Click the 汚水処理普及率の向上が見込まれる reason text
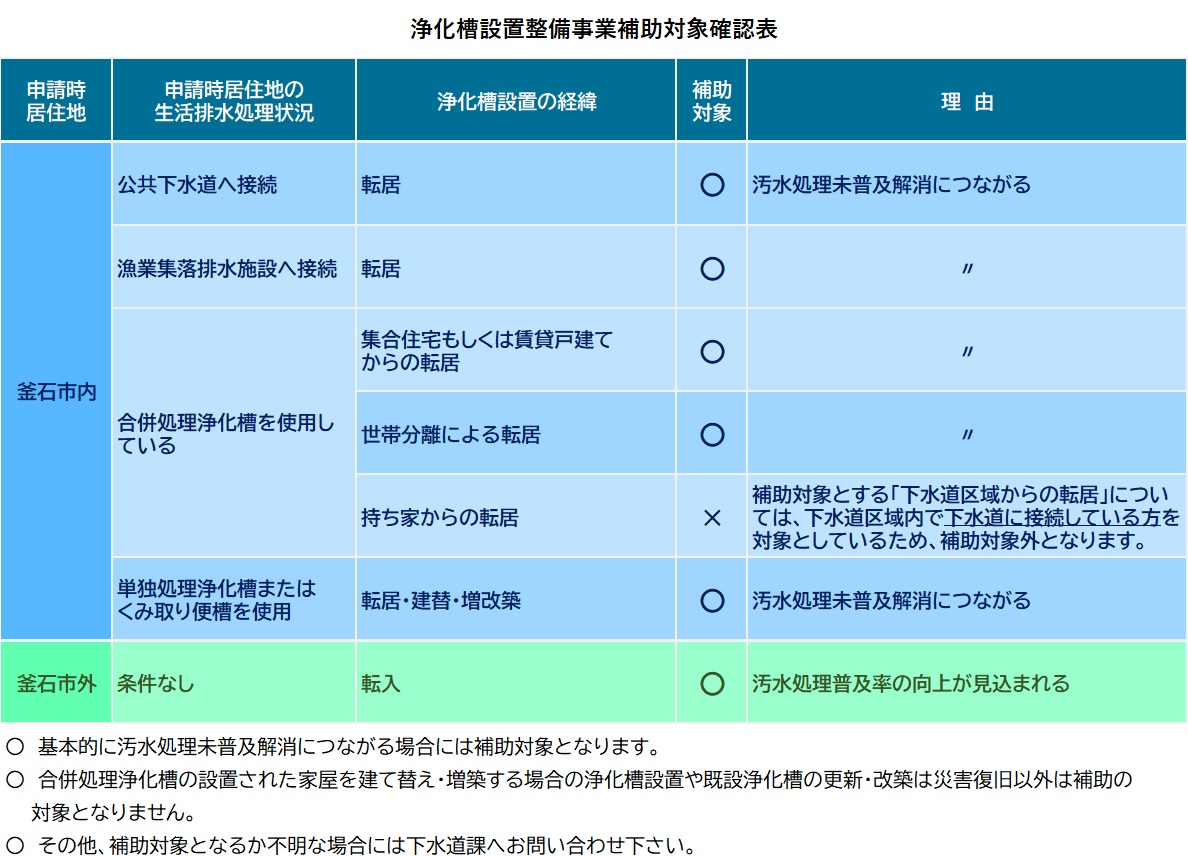The image size is (1188, 856). click(910, 684)
